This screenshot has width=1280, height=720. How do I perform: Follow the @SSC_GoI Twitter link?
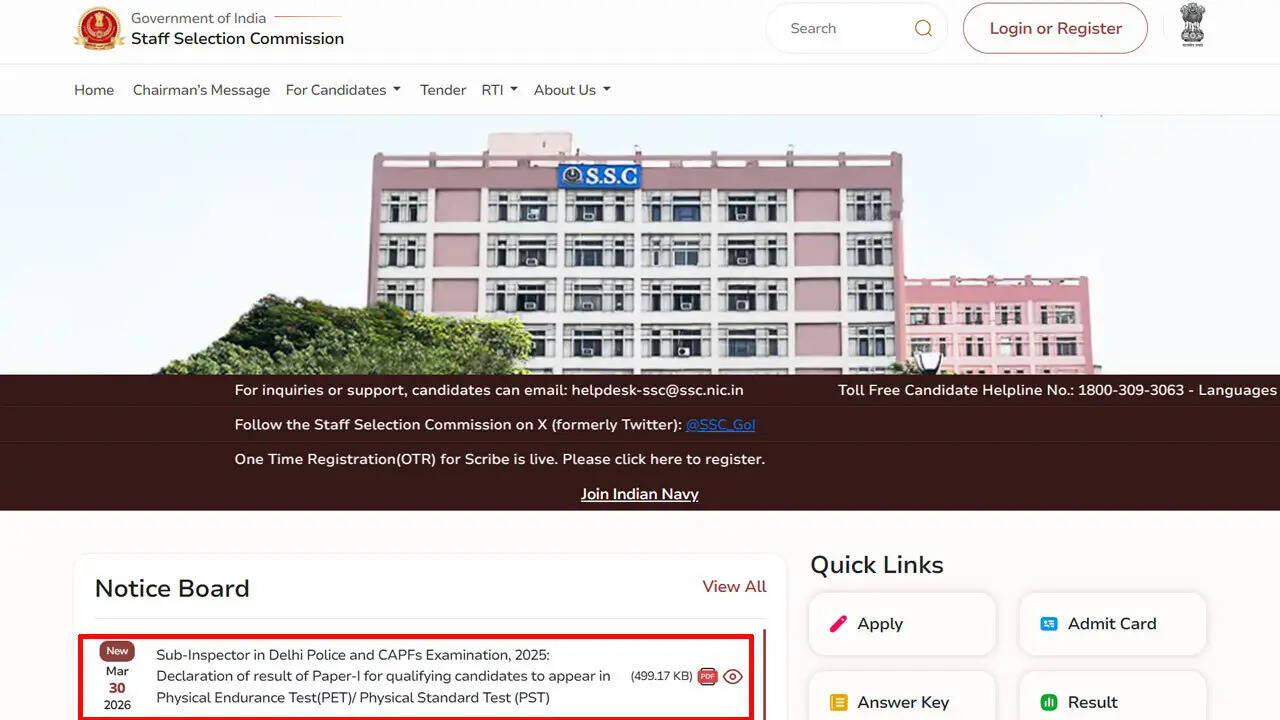tap(719, 424)
